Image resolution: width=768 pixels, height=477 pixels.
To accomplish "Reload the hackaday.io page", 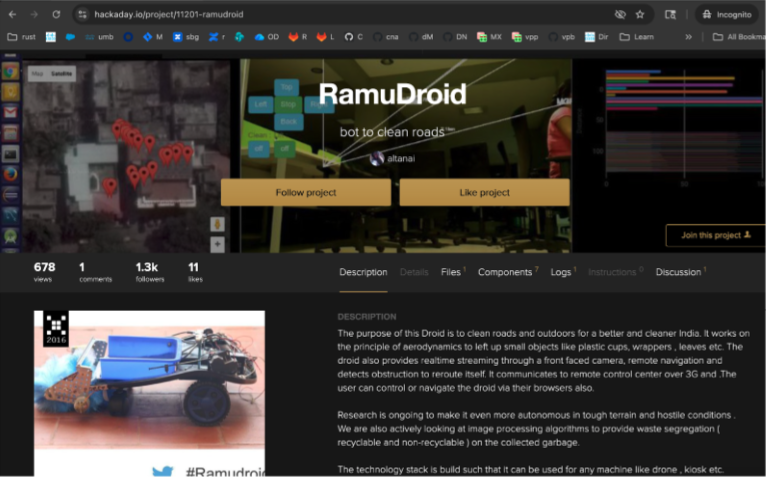I will pos(56,14).
